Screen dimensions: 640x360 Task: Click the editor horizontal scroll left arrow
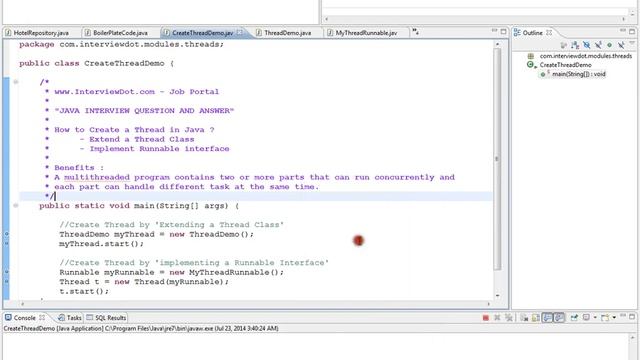pyautogui.click(x=22, y=304)
